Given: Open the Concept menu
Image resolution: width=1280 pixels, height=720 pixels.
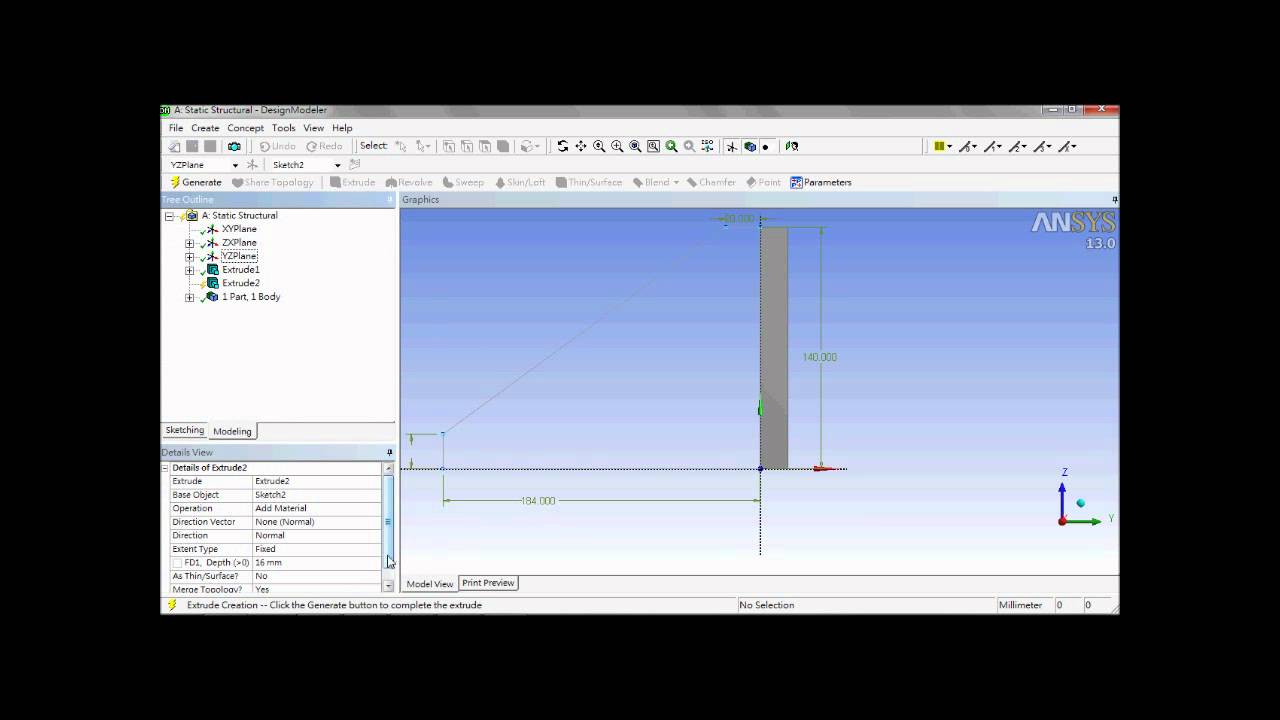Looking at the screenshot, I should point(245,128).
